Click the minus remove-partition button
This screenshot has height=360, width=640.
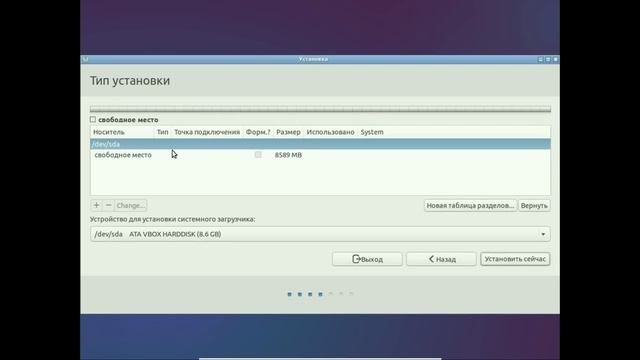point(109,205)
